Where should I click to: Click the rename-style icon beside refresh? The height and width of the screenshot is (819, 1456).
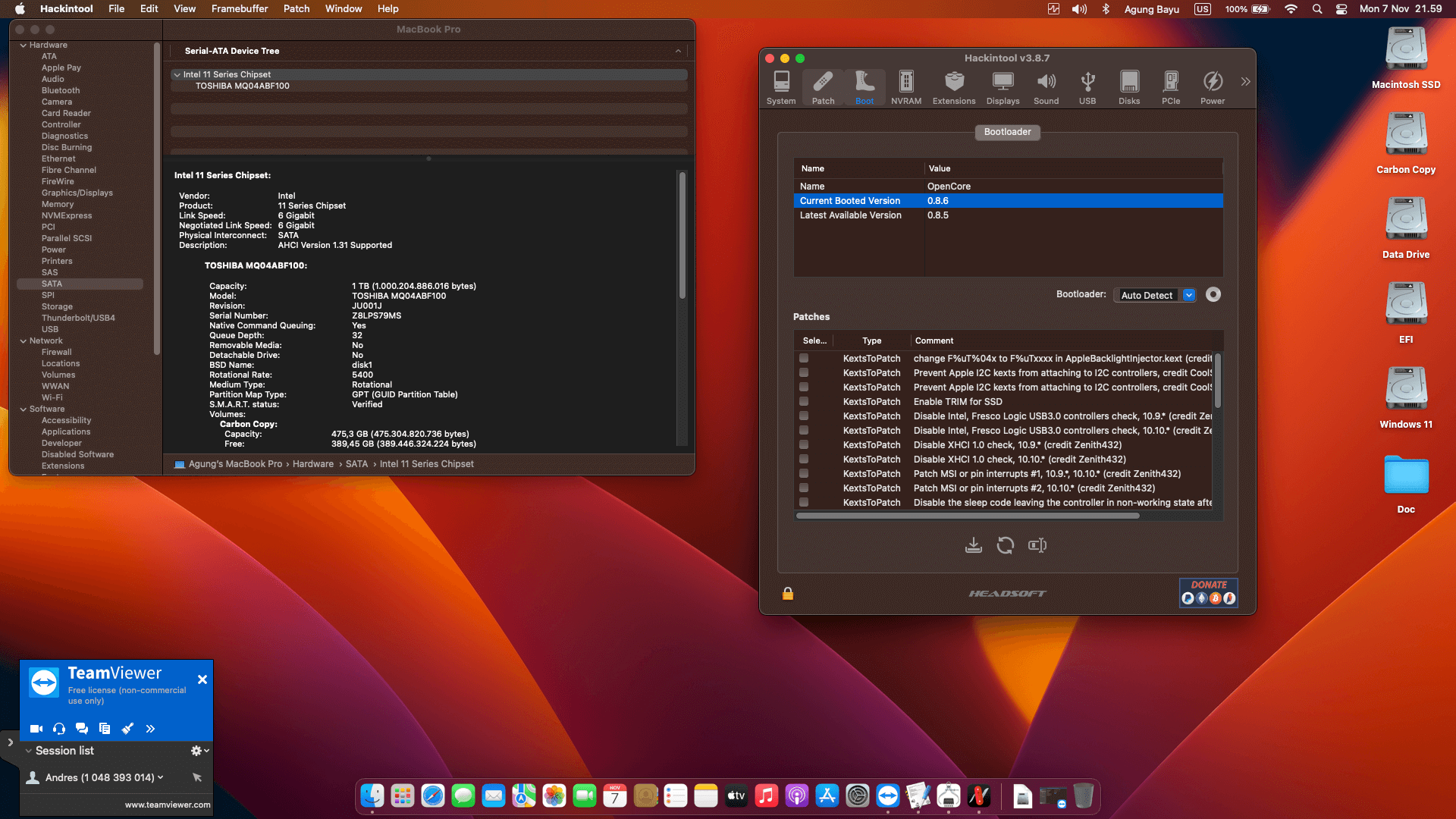[1037, 545]
